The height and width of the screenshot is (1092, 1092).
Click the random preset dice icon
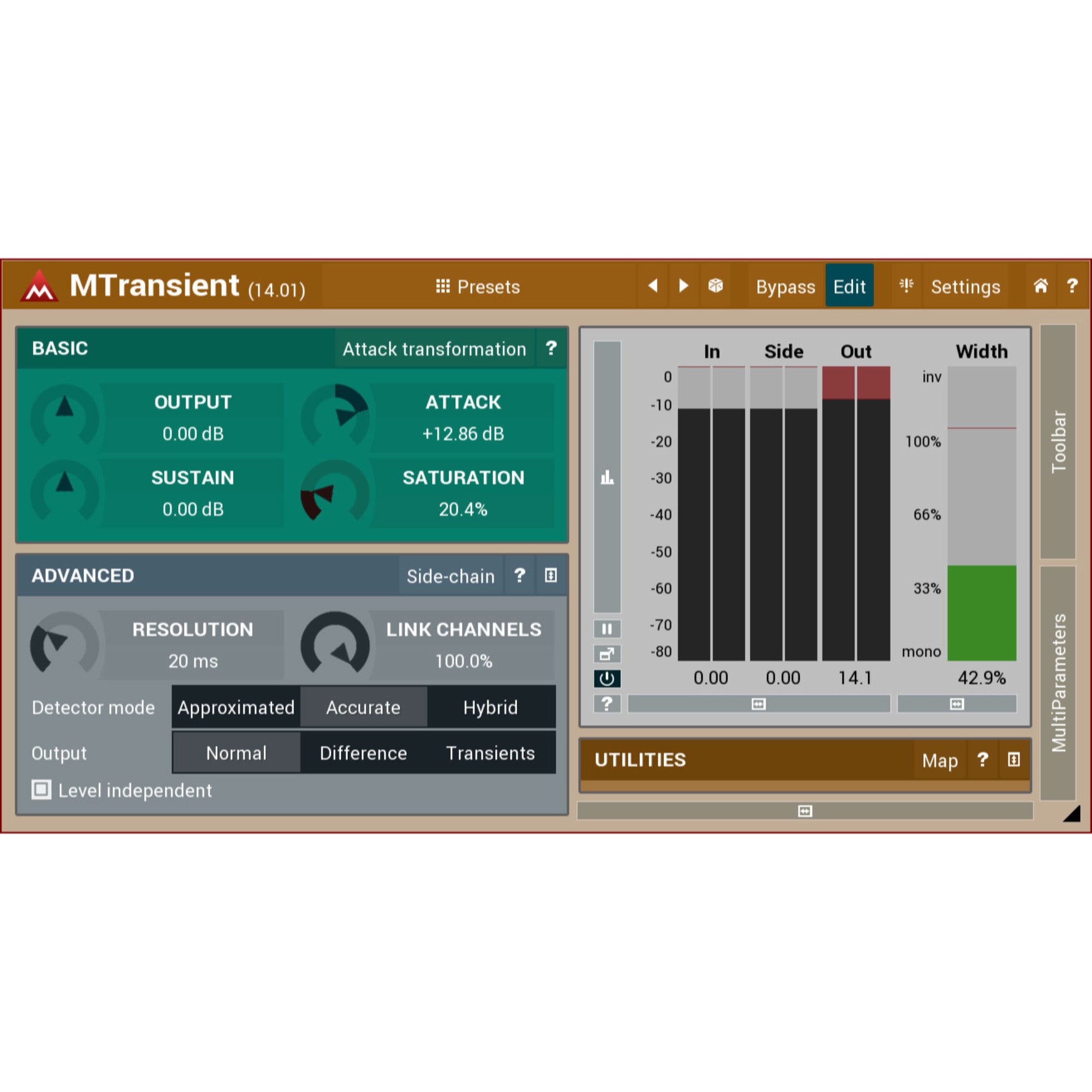click(x=716, y=286)
